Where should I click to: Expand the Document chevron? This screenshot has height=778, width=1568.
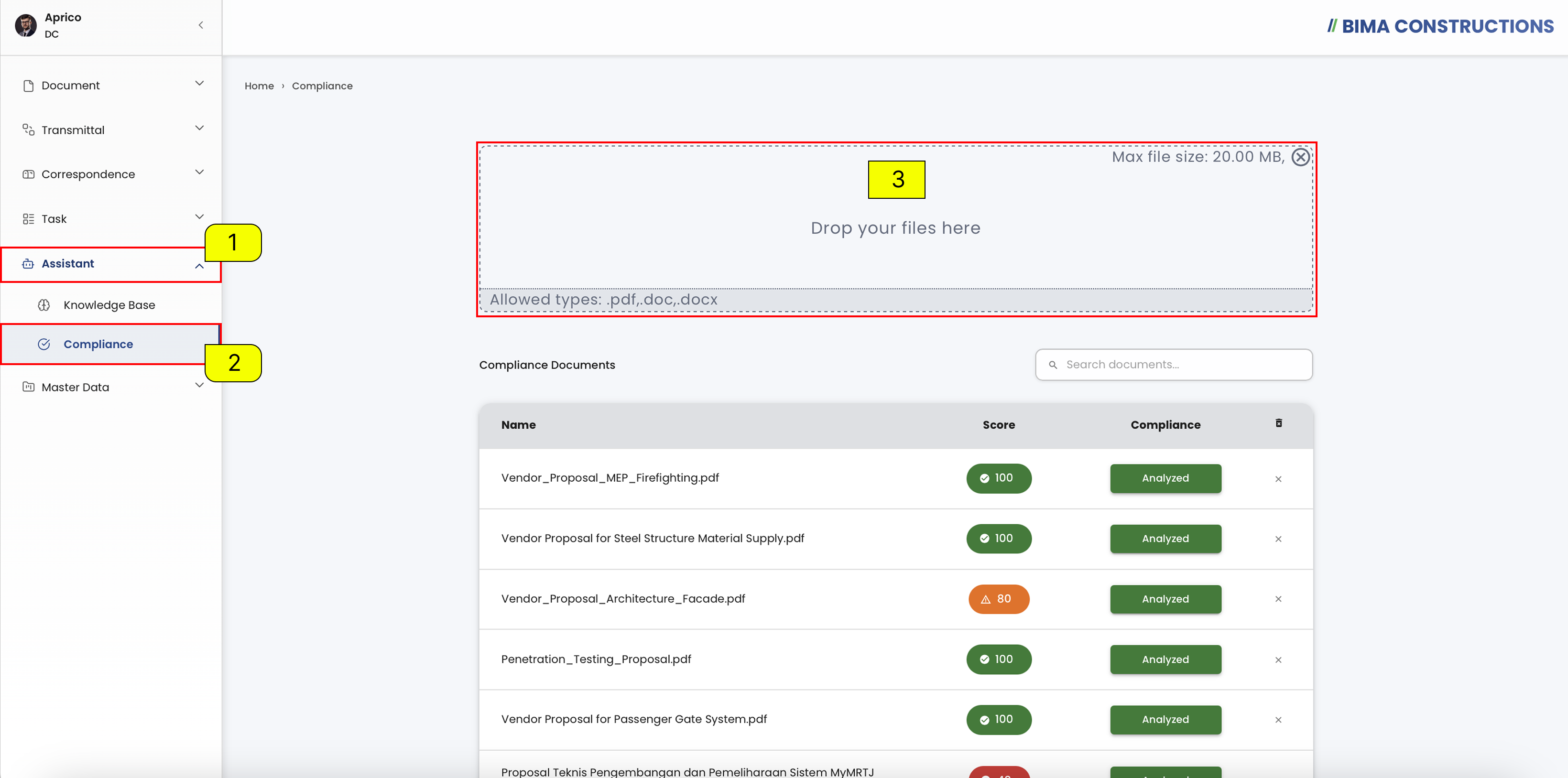point(199,83)
